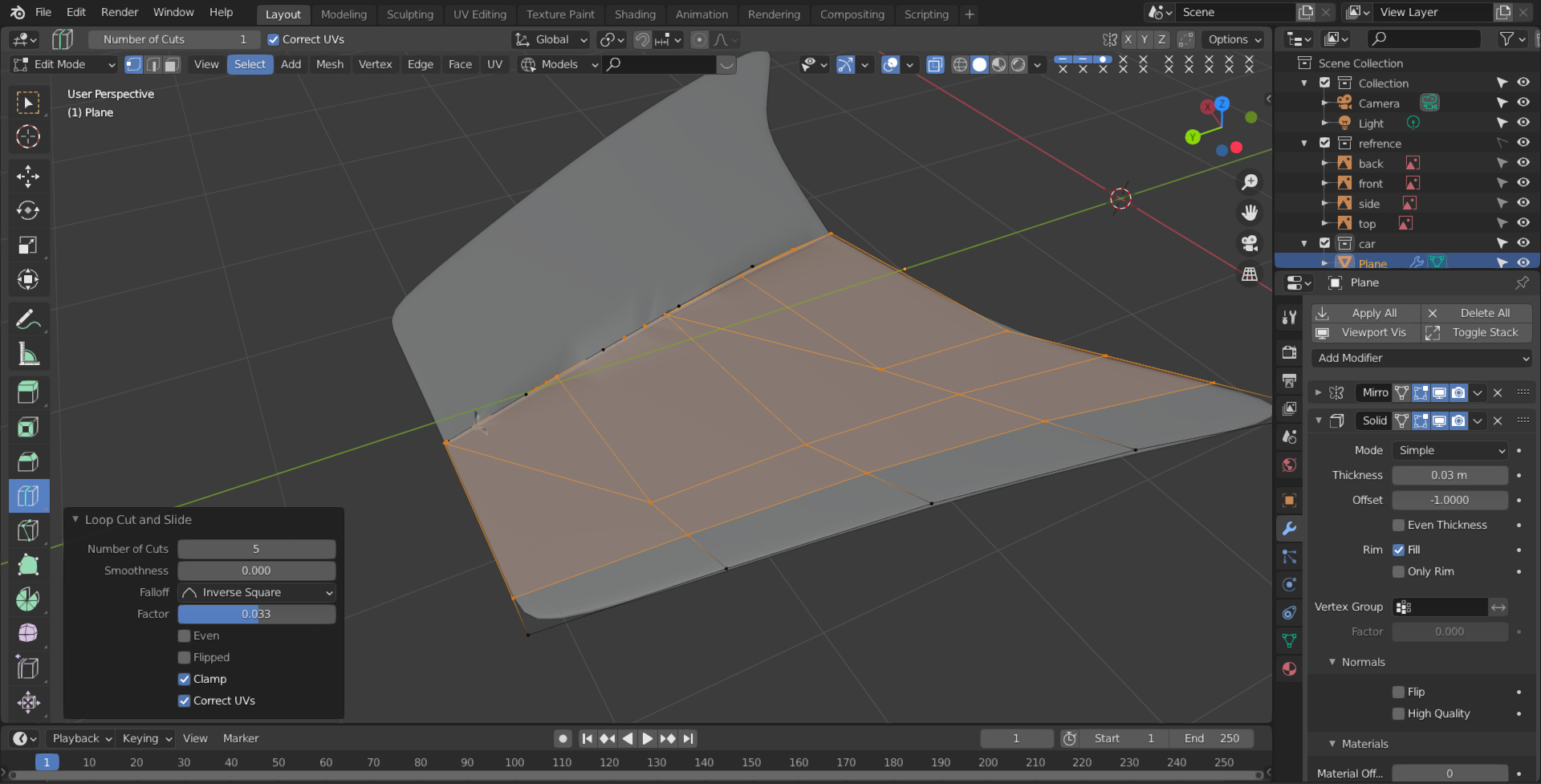Disable the Clamp checkbox
Image resolution: width=1541 pixels, height=784 pixels.
[184, 679]
